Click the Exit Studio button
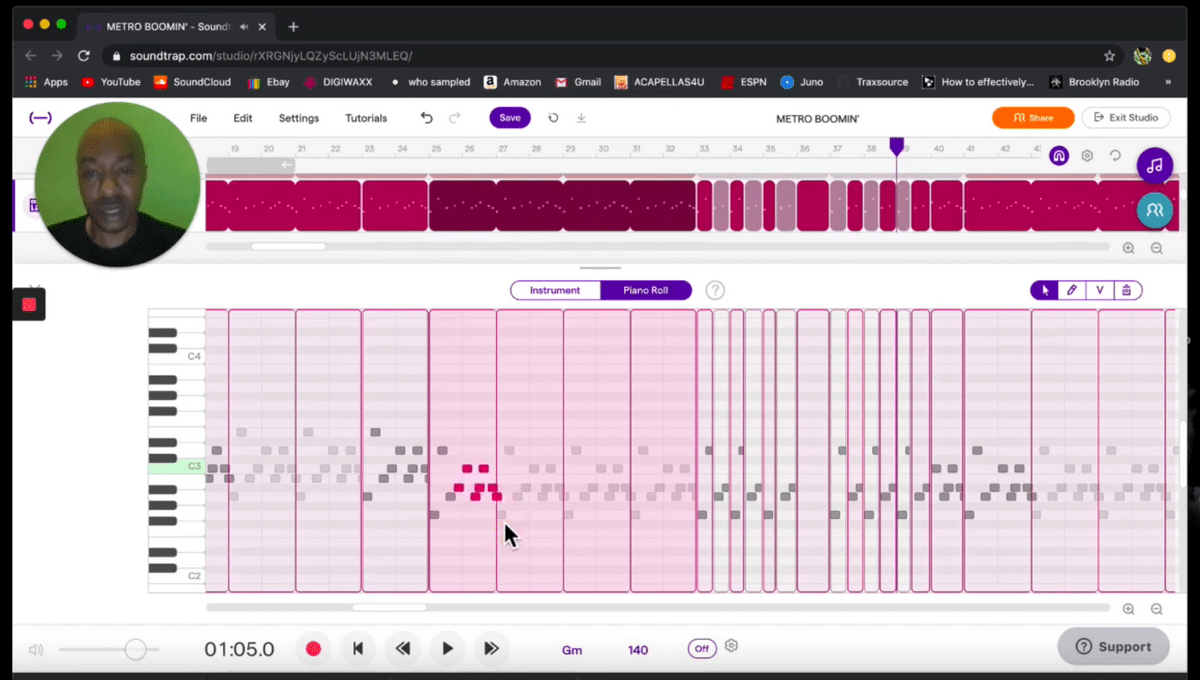The width and height of the screenshot is (1200, 680). [x=1126, y=118]
